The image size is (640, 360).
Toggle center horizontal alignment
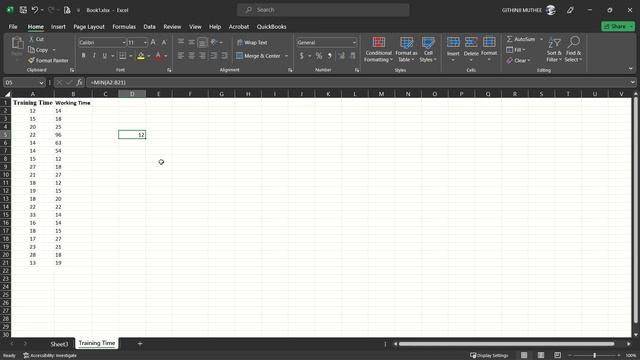click(x=191, y=56)
